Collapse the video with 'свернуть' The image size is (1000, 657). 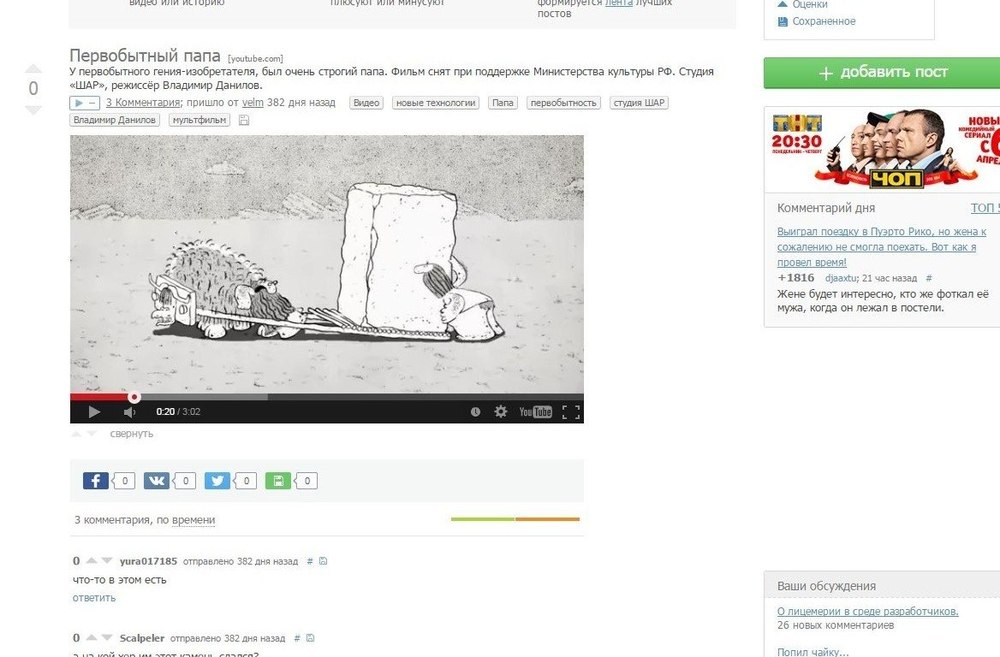pyautogui.click(x=131, y=434)
